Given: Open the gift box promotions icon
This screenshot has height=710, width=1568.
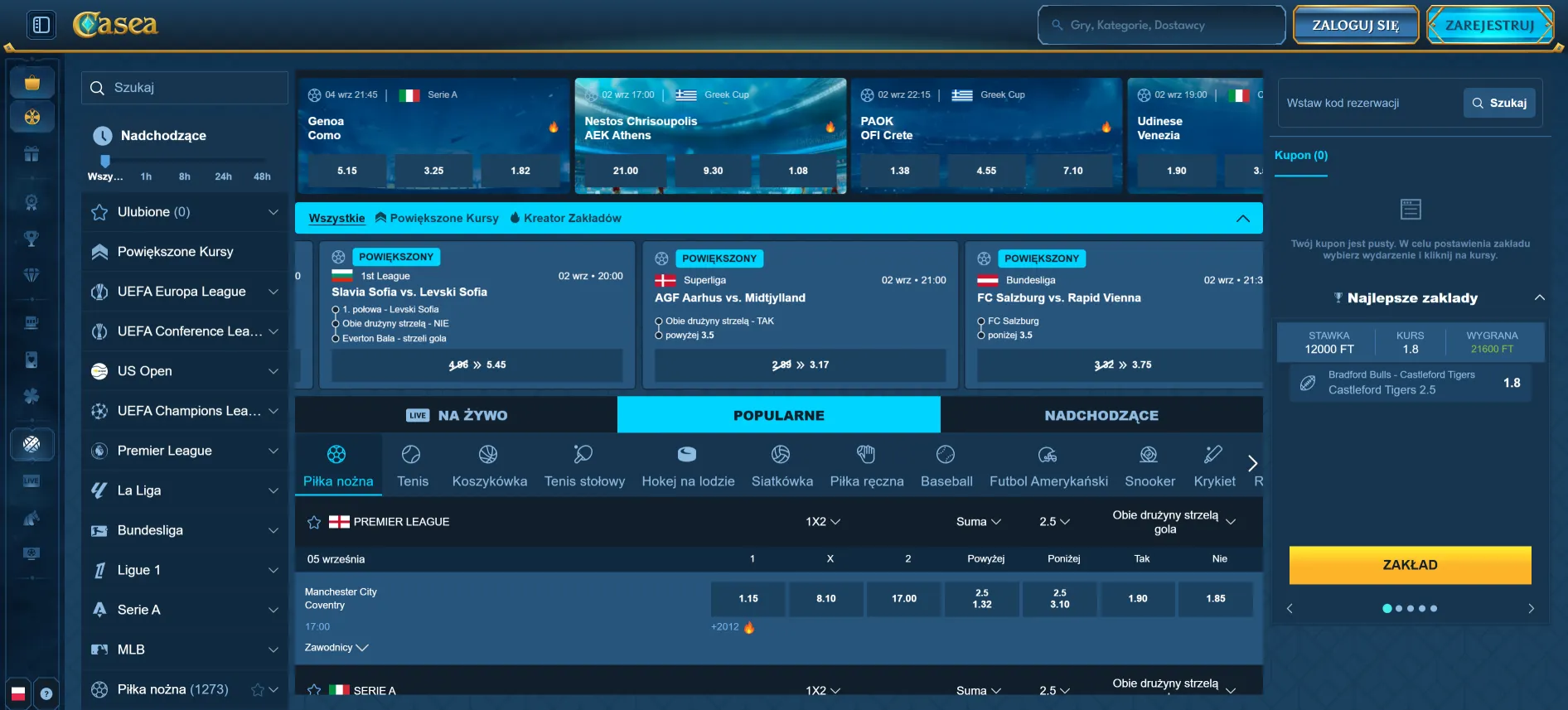Looking at the screenshot, I should (x=31, y=154).
